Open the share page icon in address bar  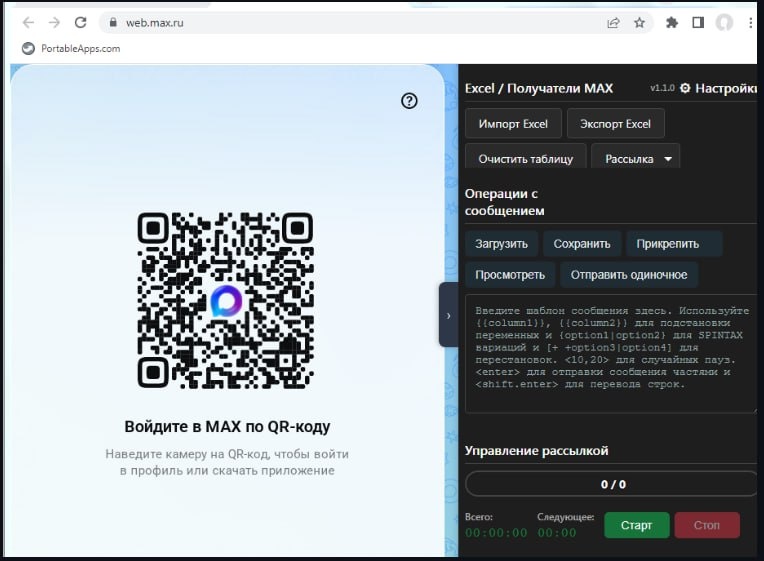pos(613,22)
